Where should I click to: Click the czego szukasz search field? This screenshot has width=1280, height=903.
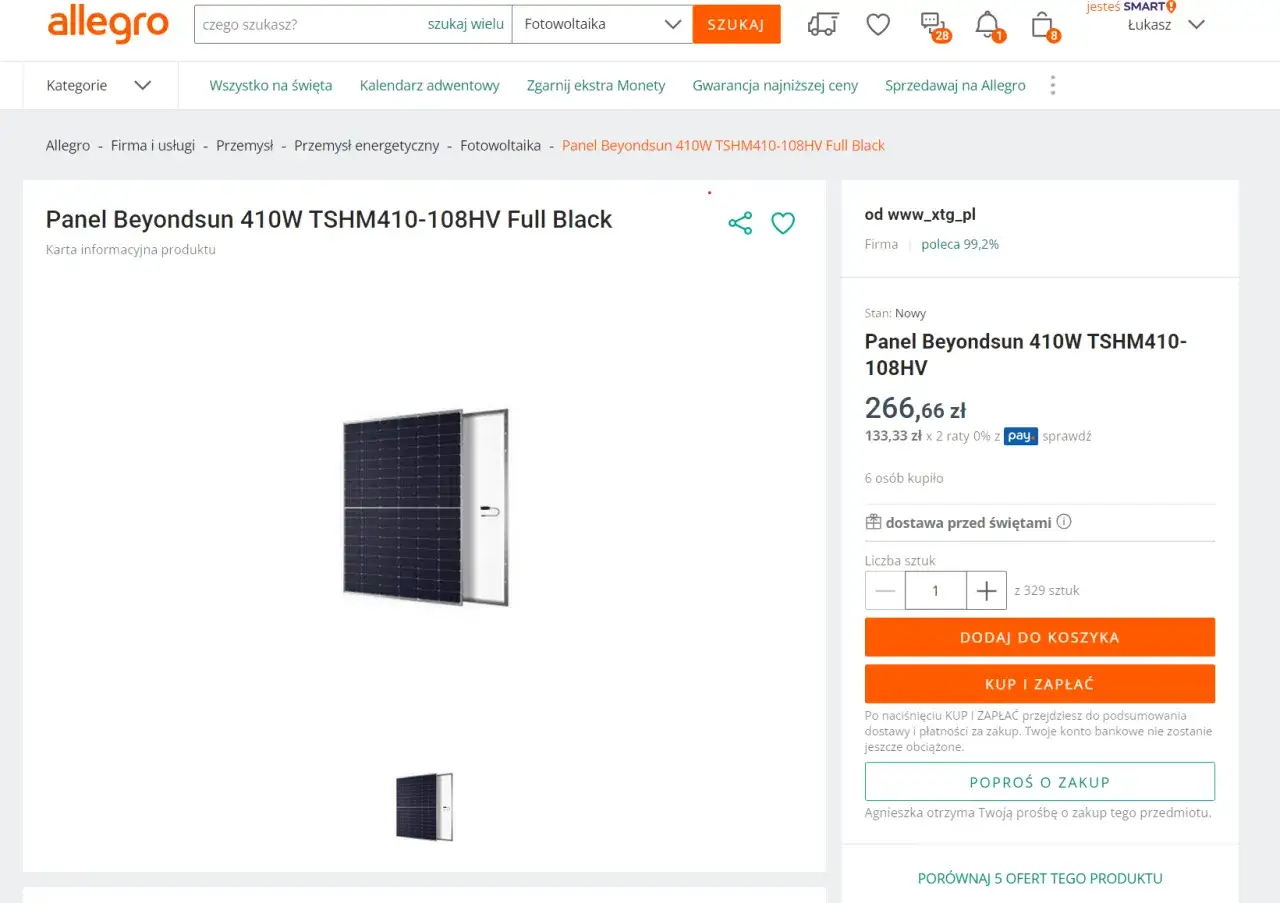click(310, 24)
